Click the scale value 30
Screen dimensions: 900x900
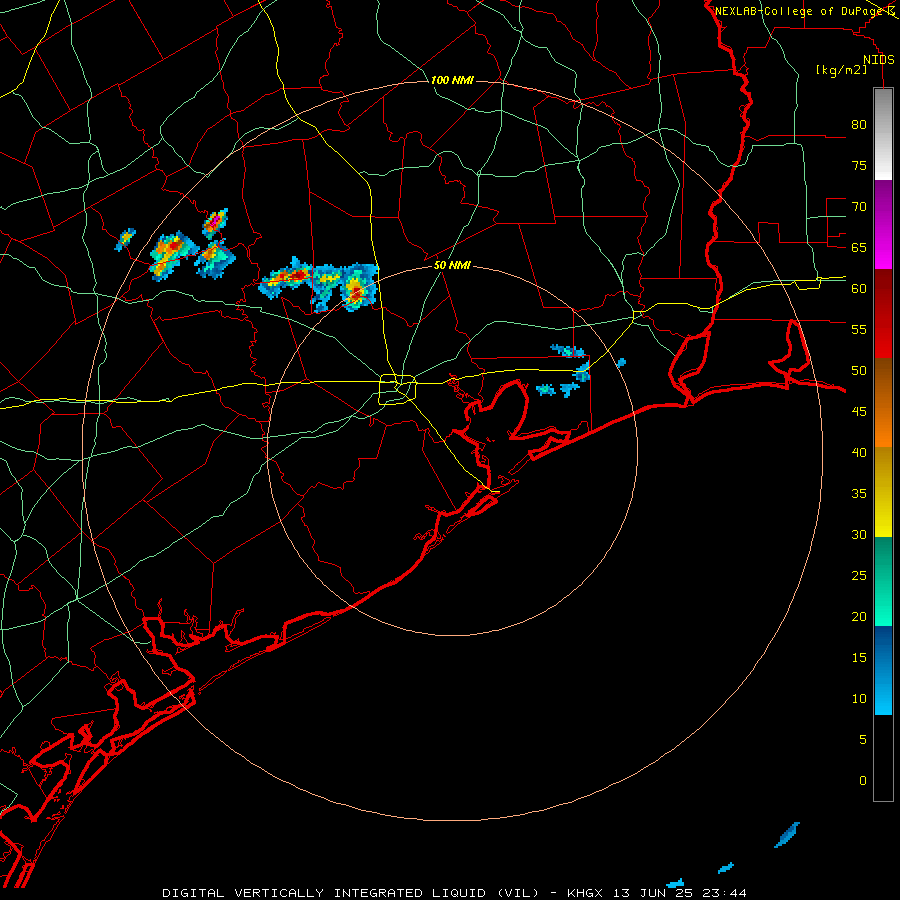point(859,534)
